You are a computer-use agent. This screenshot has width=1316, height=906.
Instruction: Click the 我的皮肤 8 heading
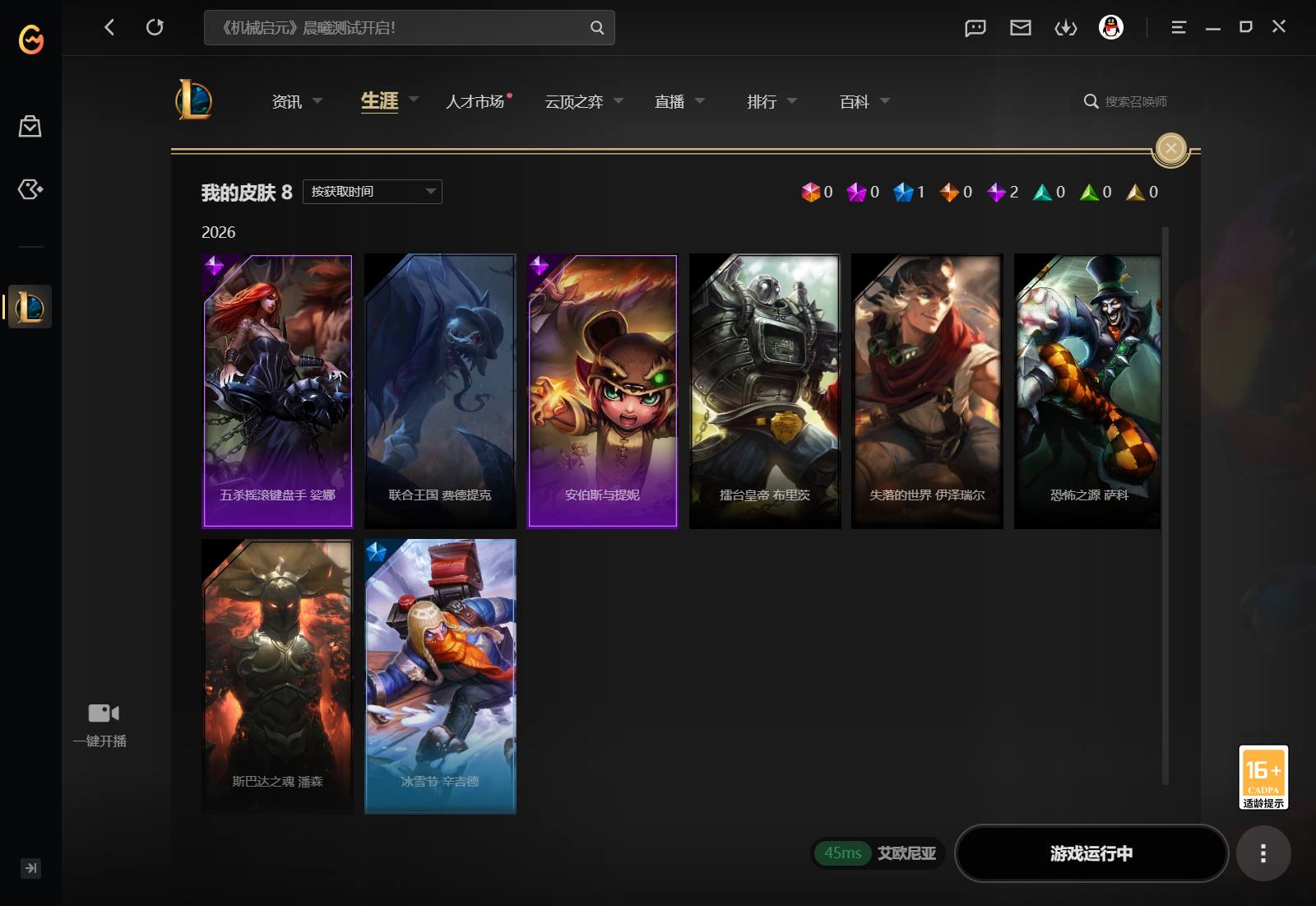247,193
